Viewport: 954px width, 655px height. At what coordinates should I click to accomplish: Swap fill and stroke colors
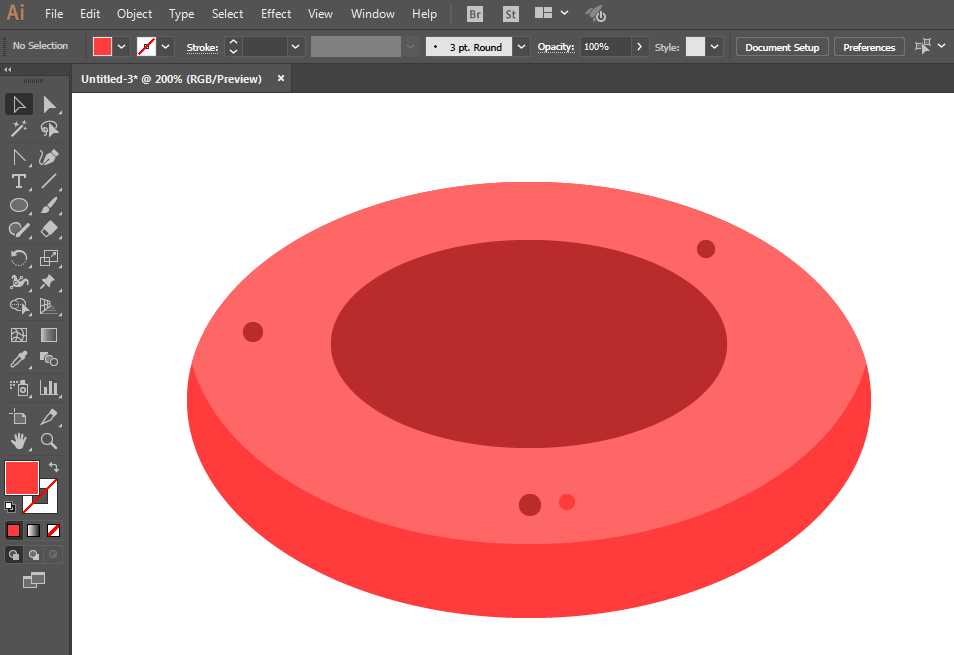53,467
